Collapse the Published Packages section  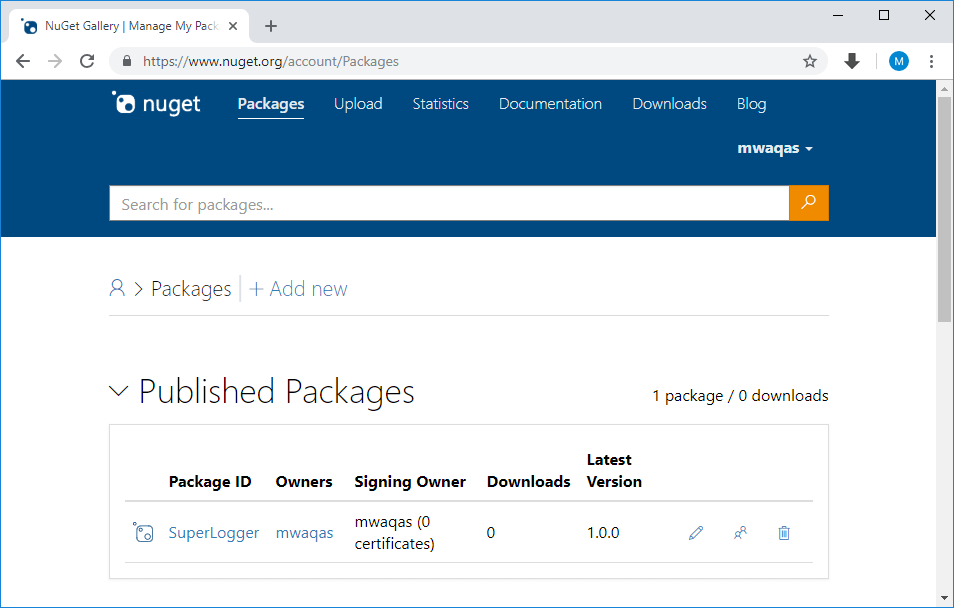click(119, 391)
